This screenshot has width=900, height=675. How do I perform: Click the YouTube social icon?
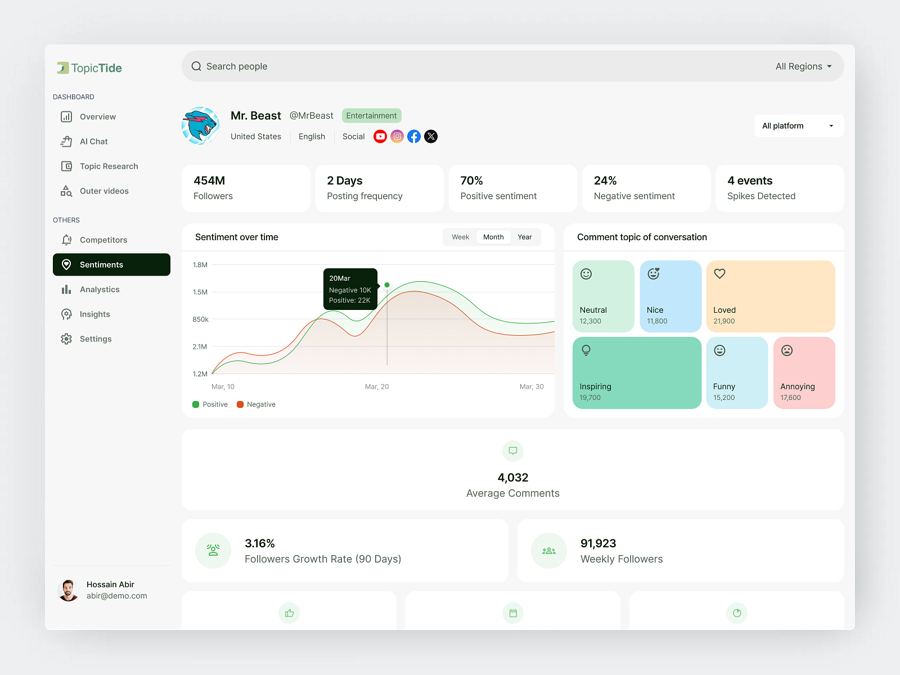point(380,136)
